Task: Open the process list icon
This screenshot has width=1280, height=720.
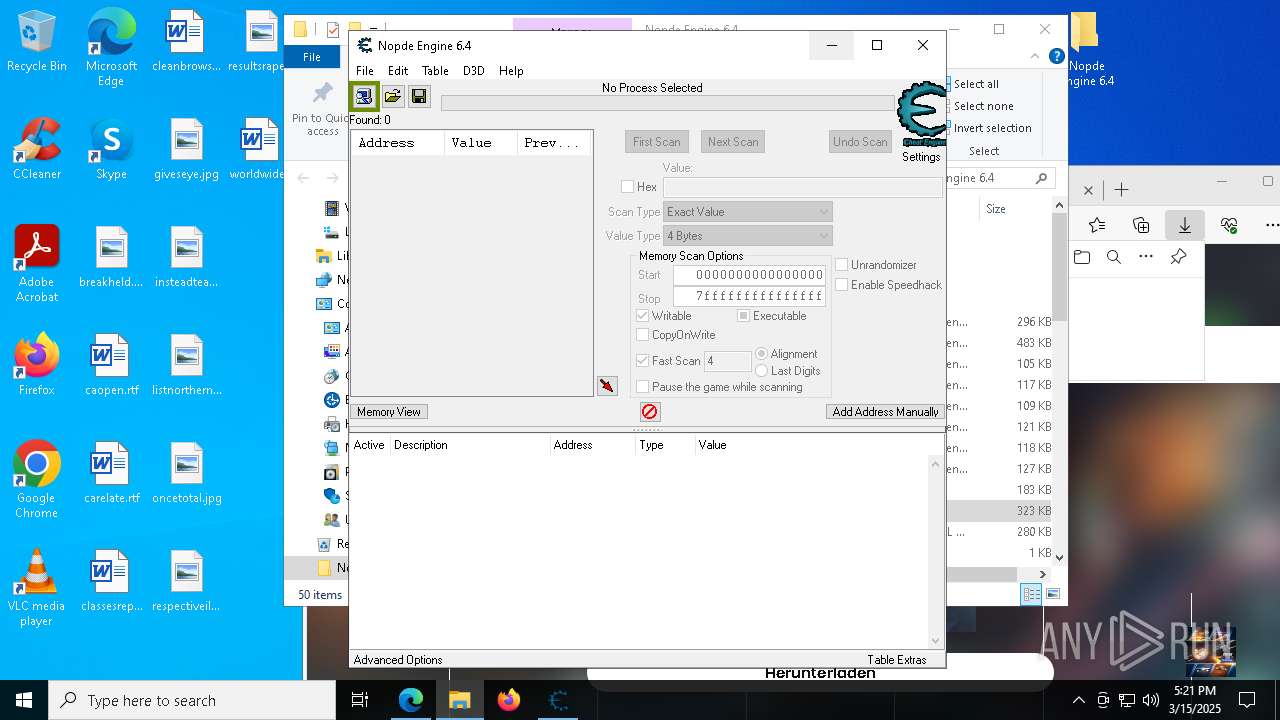Action: coord(364,96)
